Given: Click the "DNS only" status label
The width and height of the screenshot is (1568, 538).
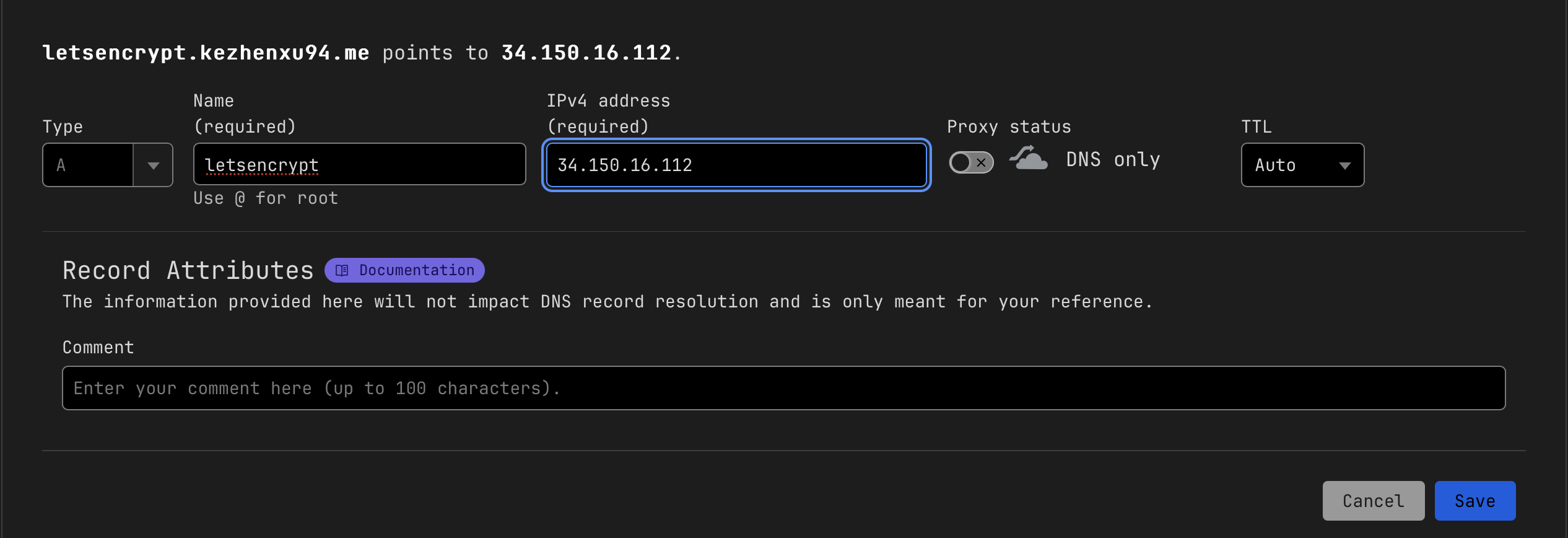Looking at the screenshot, I should [1113, 160].
